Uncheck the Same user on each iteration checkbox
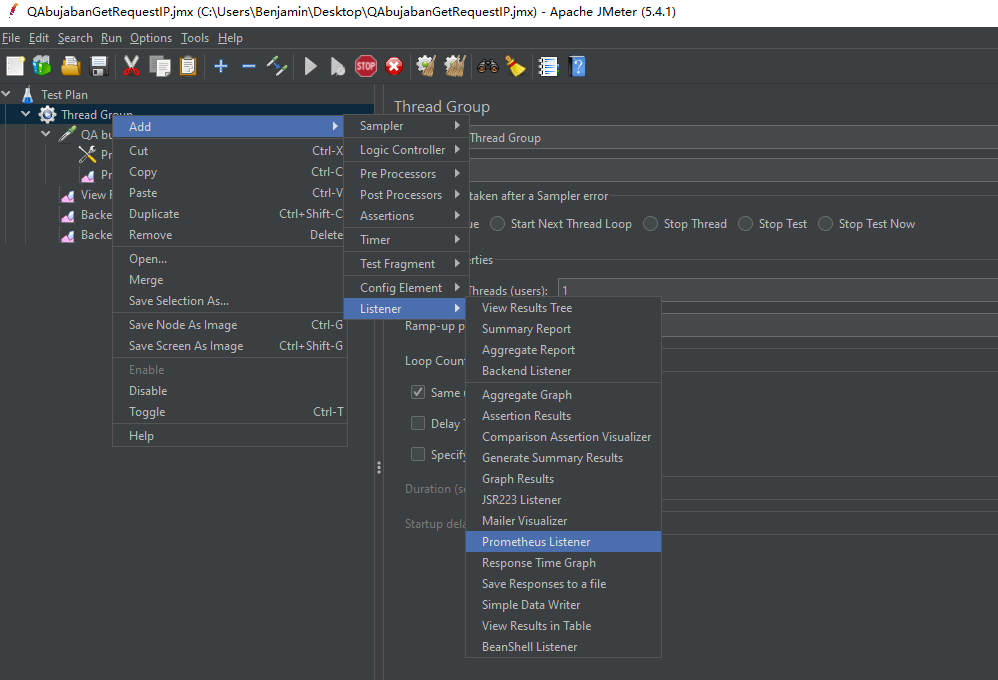This screenshot has width=998, height=680. click(x=417, y=392)
